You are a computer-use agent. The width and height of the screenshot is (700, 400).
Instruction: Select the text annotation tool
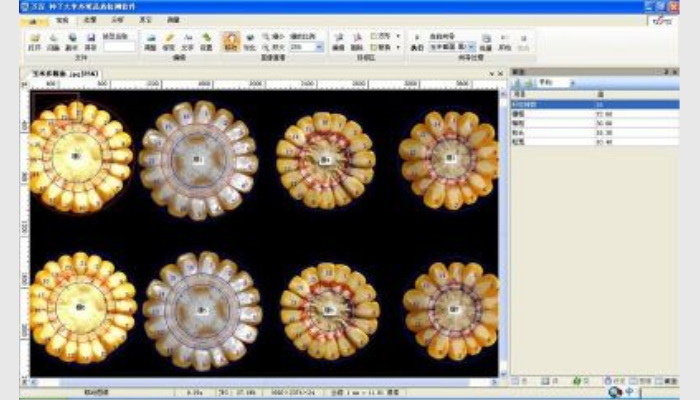pyautogui.click(x=187, y=39)
